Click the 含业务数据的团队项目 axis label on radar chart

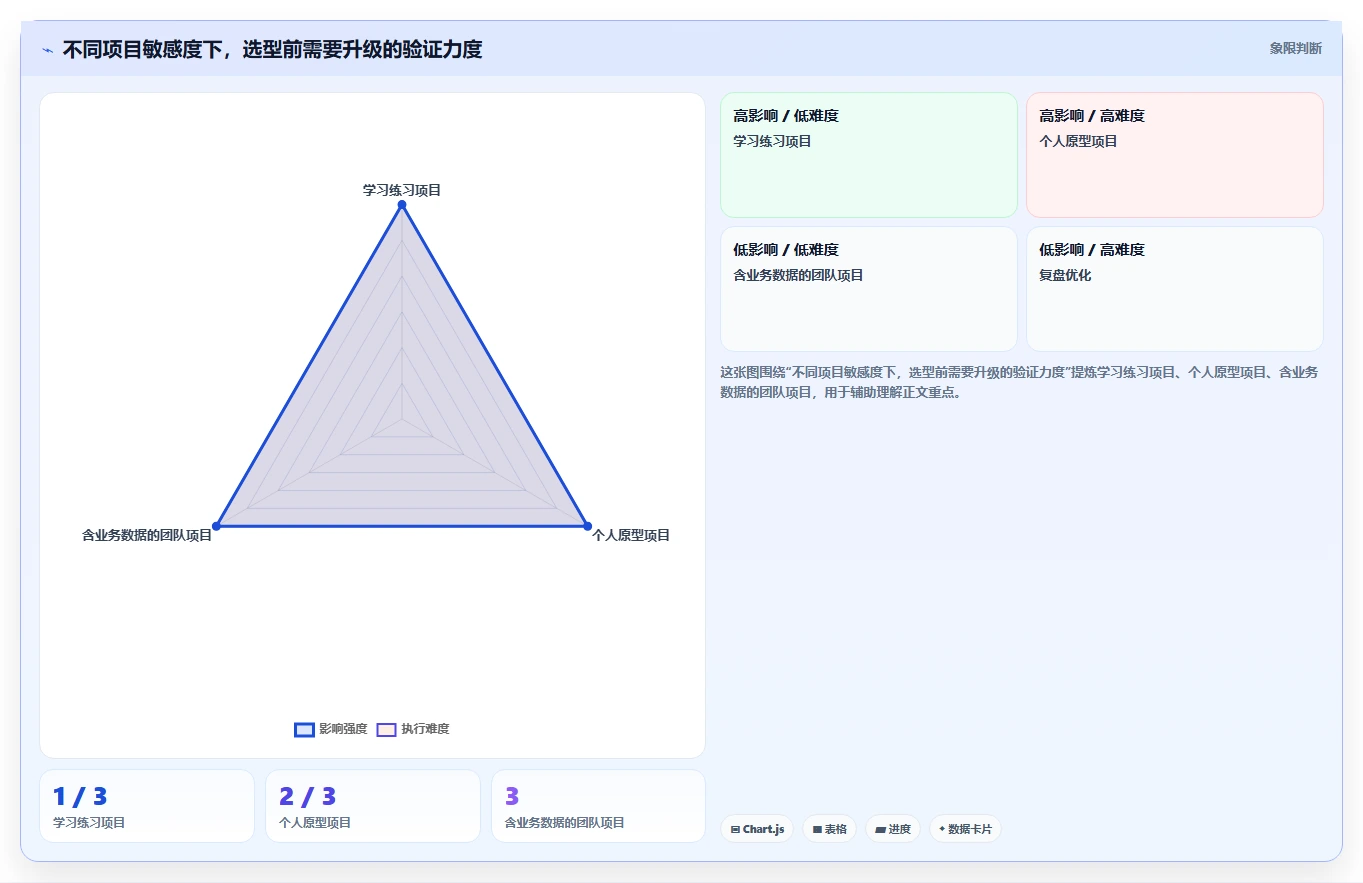click(147, 535)
